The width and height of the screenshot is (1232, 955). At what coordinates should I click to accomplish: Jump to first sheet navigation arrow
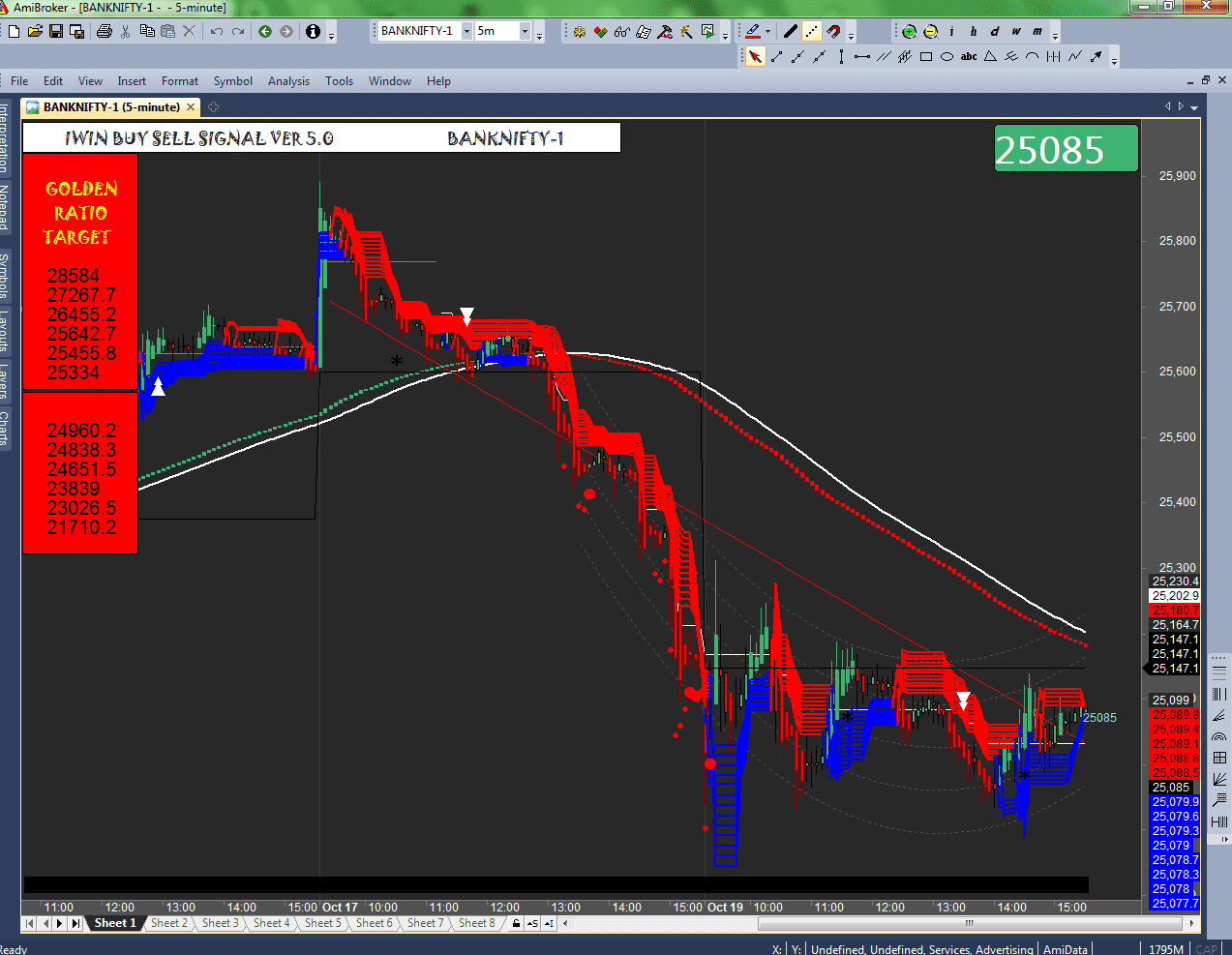[29, 923]
